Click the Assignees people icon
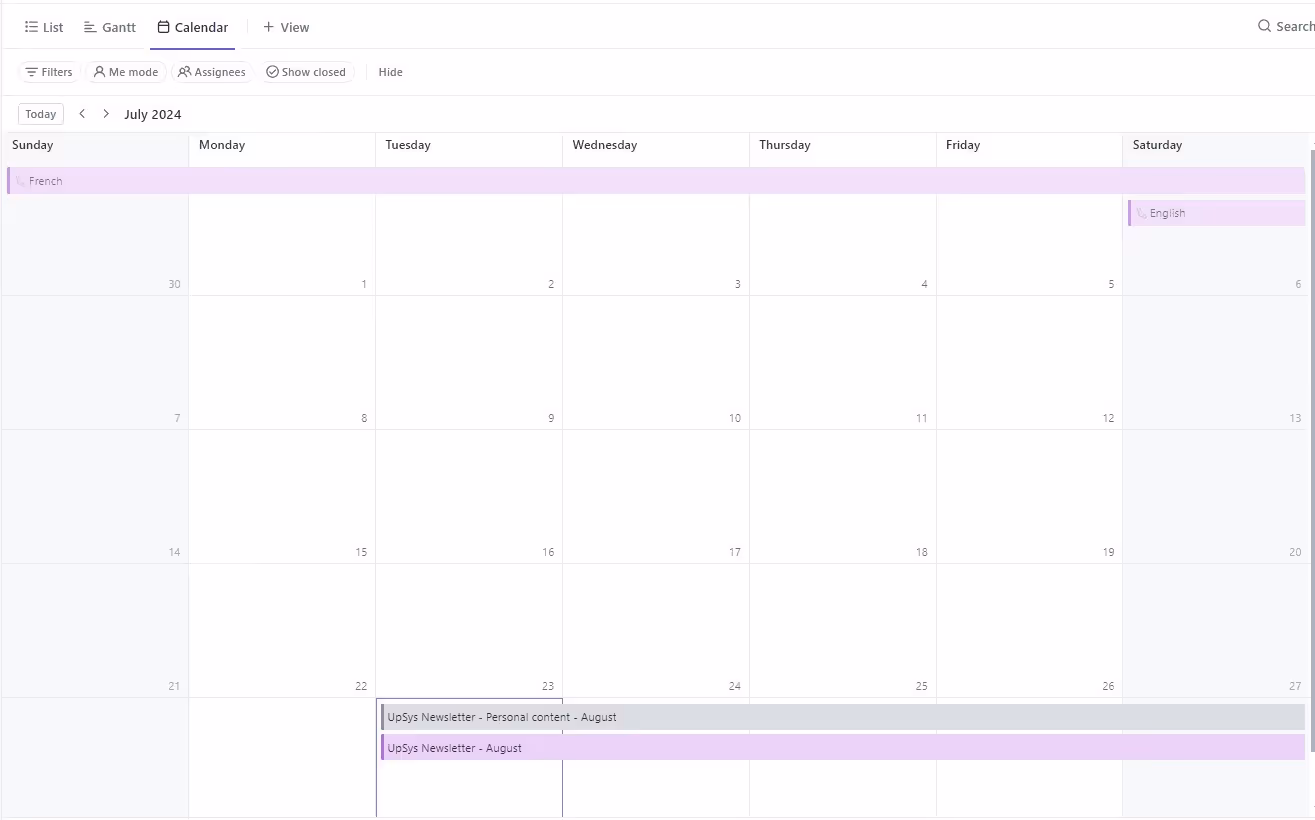 point(184,71)
